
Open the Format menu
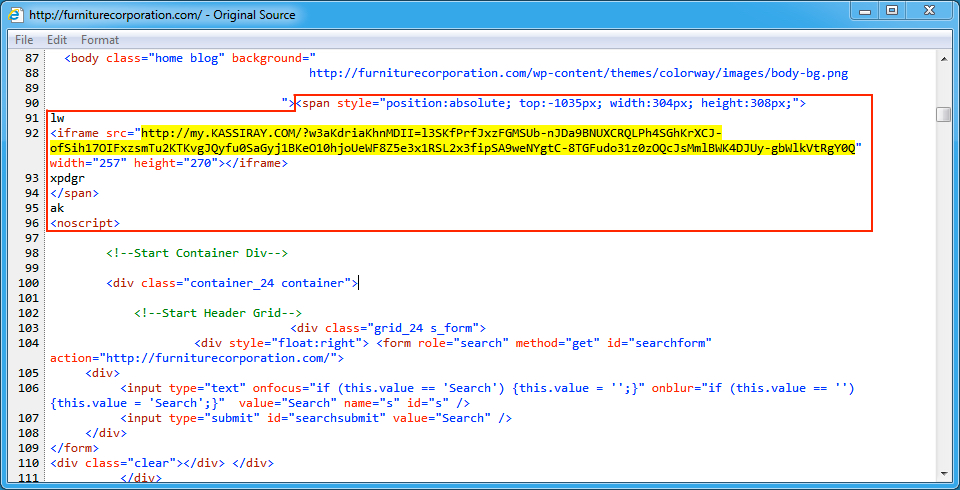pyautogui.click(x=100, y=40)
